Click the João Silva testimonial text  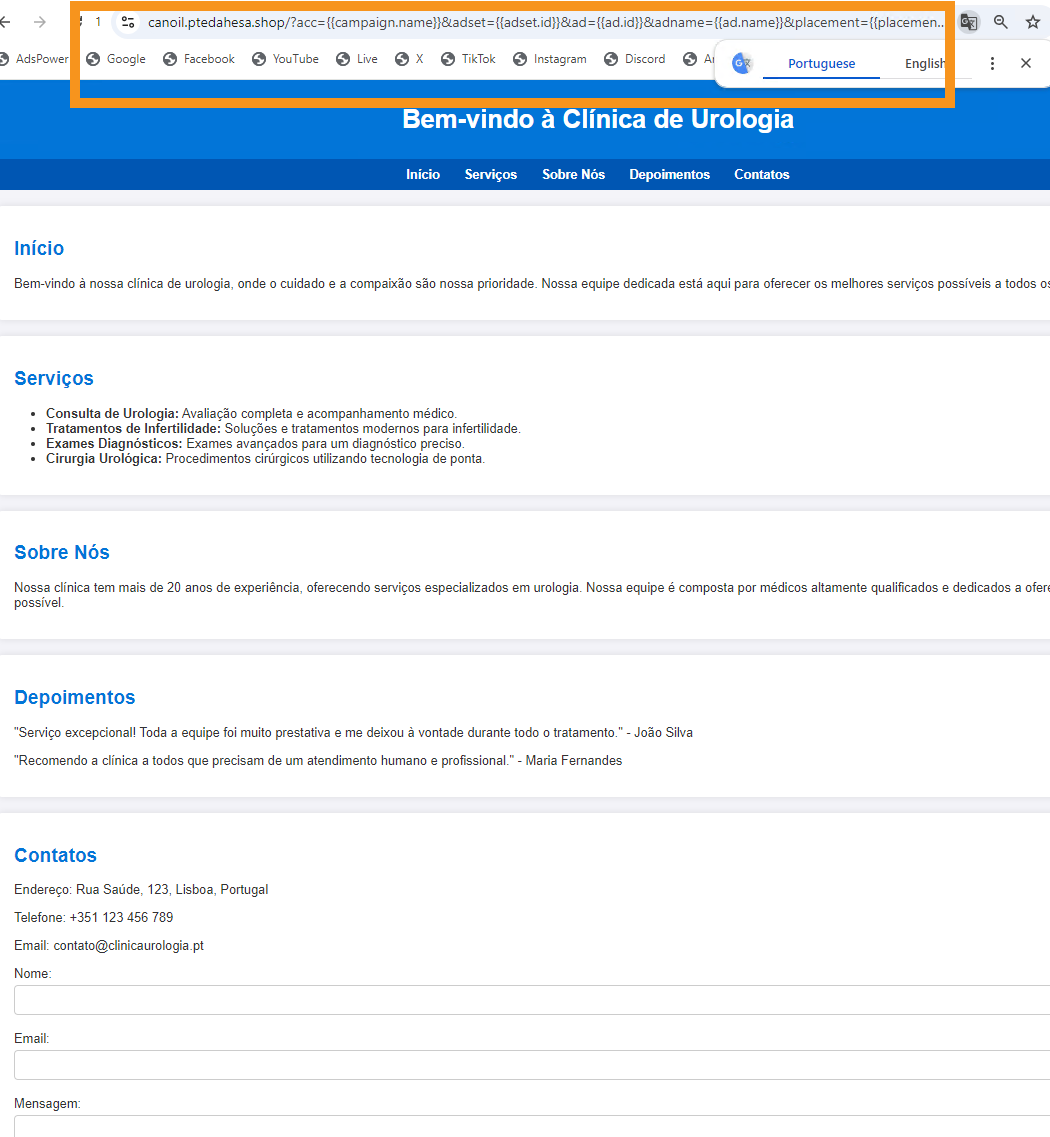click(x=353, y=733)
